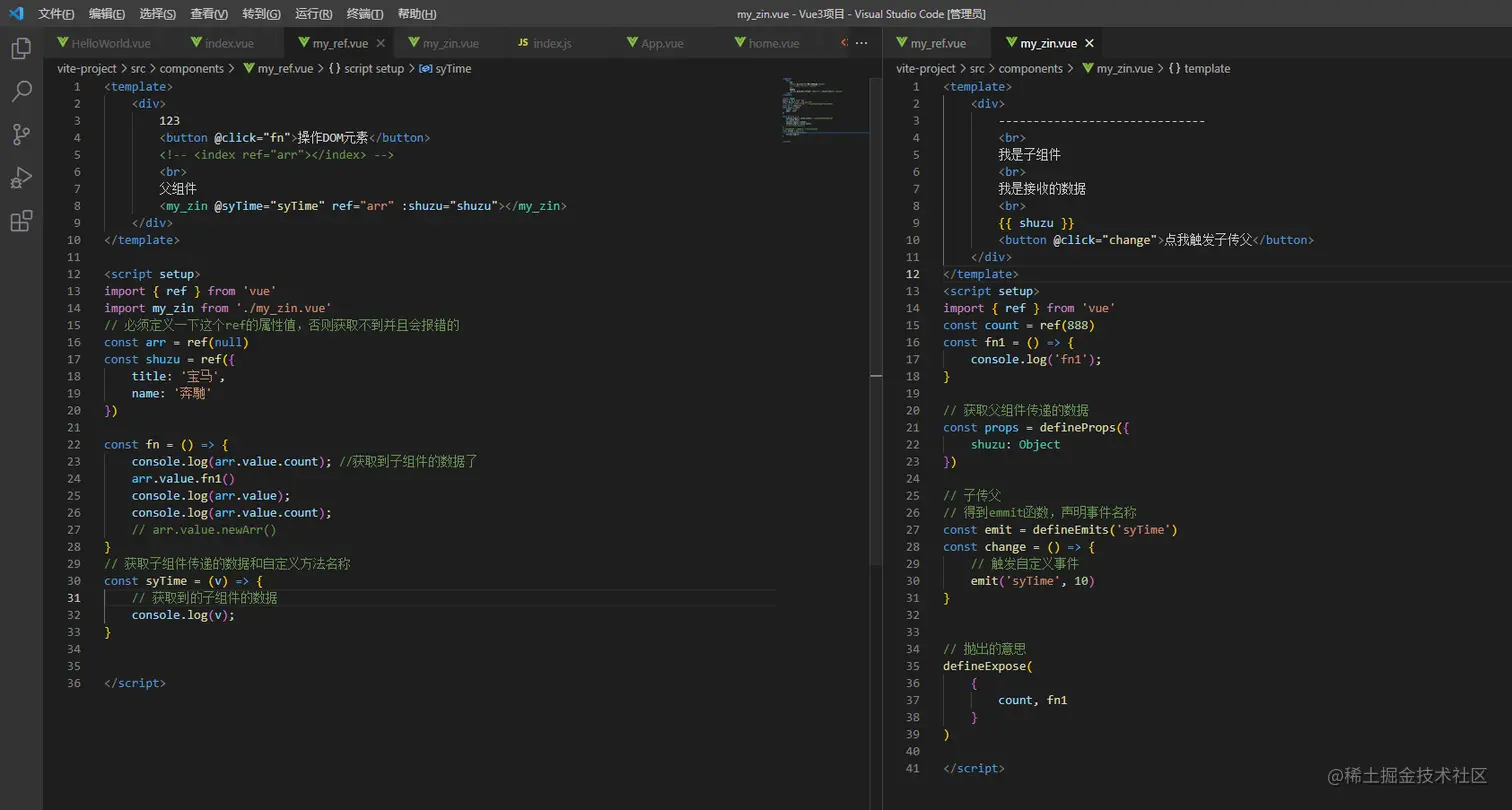Viewport: 1512px width, 810px height.
Task: Click 'const arr = ref(null)' line
Action: point(176,342)
